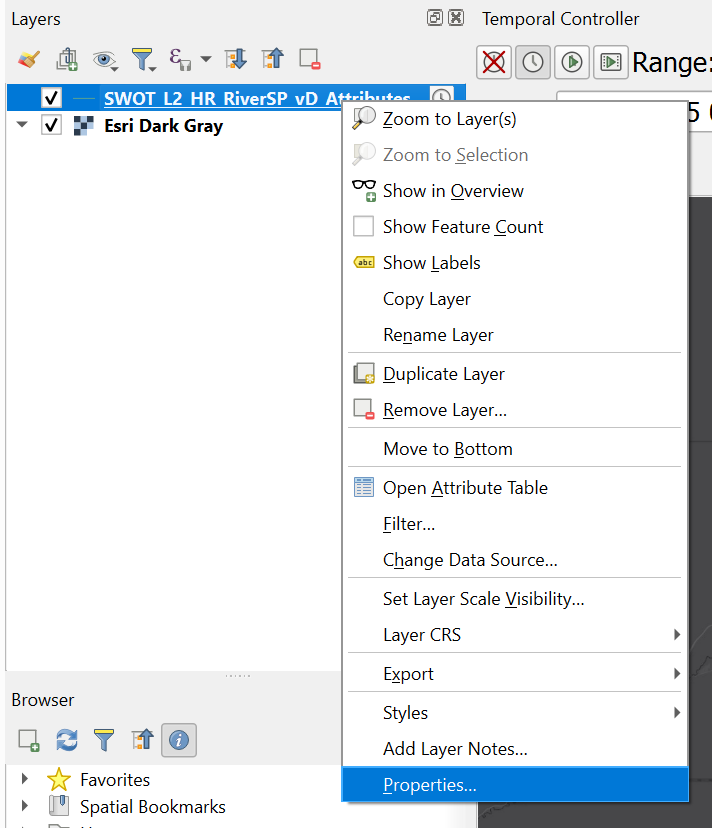Open Manage Map Themes eye icon
Screen dimensions: 712x828
(x=105, y=60)
